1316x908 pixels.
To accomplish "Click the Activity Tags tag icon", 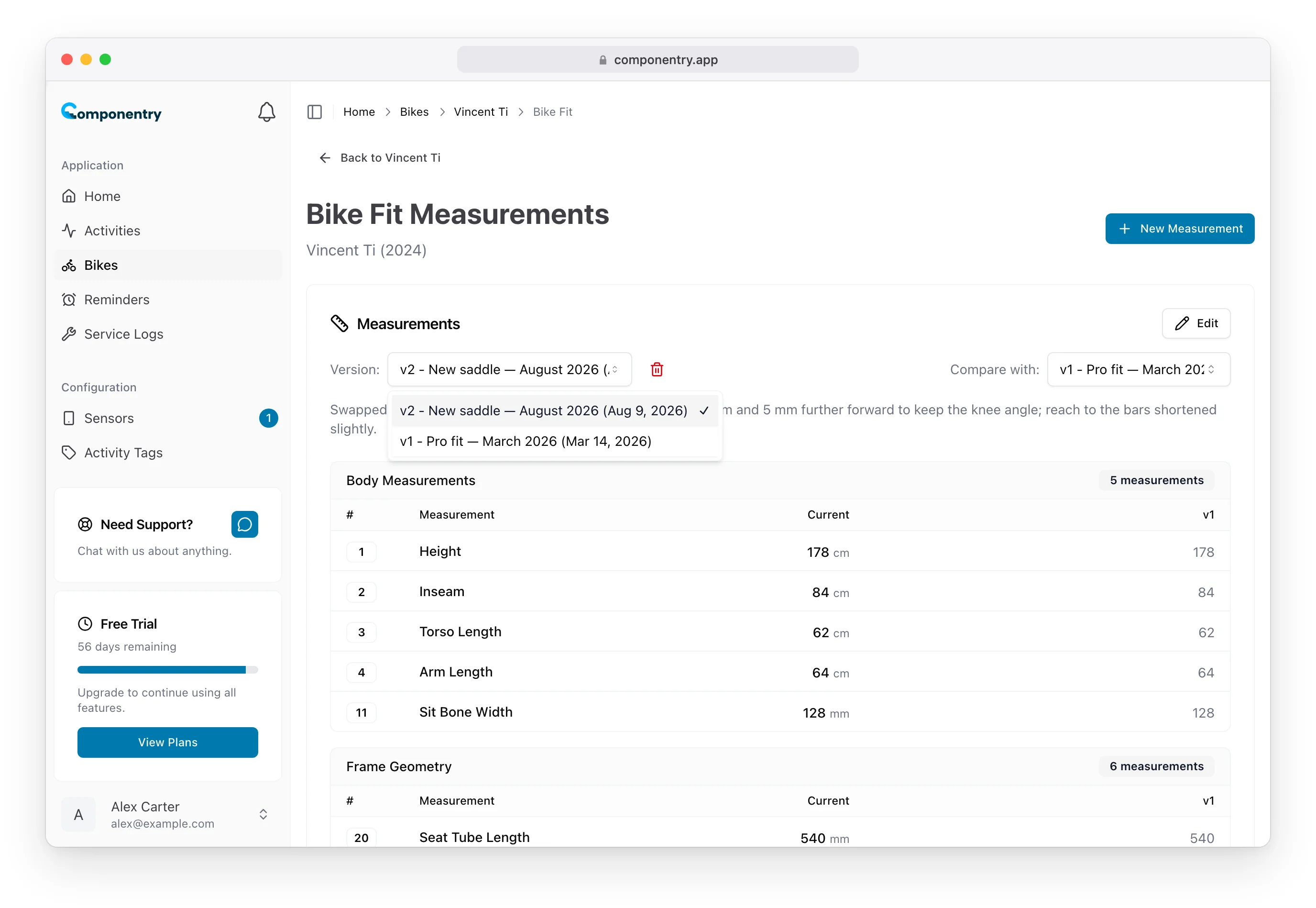I will [x=69, y=453].
